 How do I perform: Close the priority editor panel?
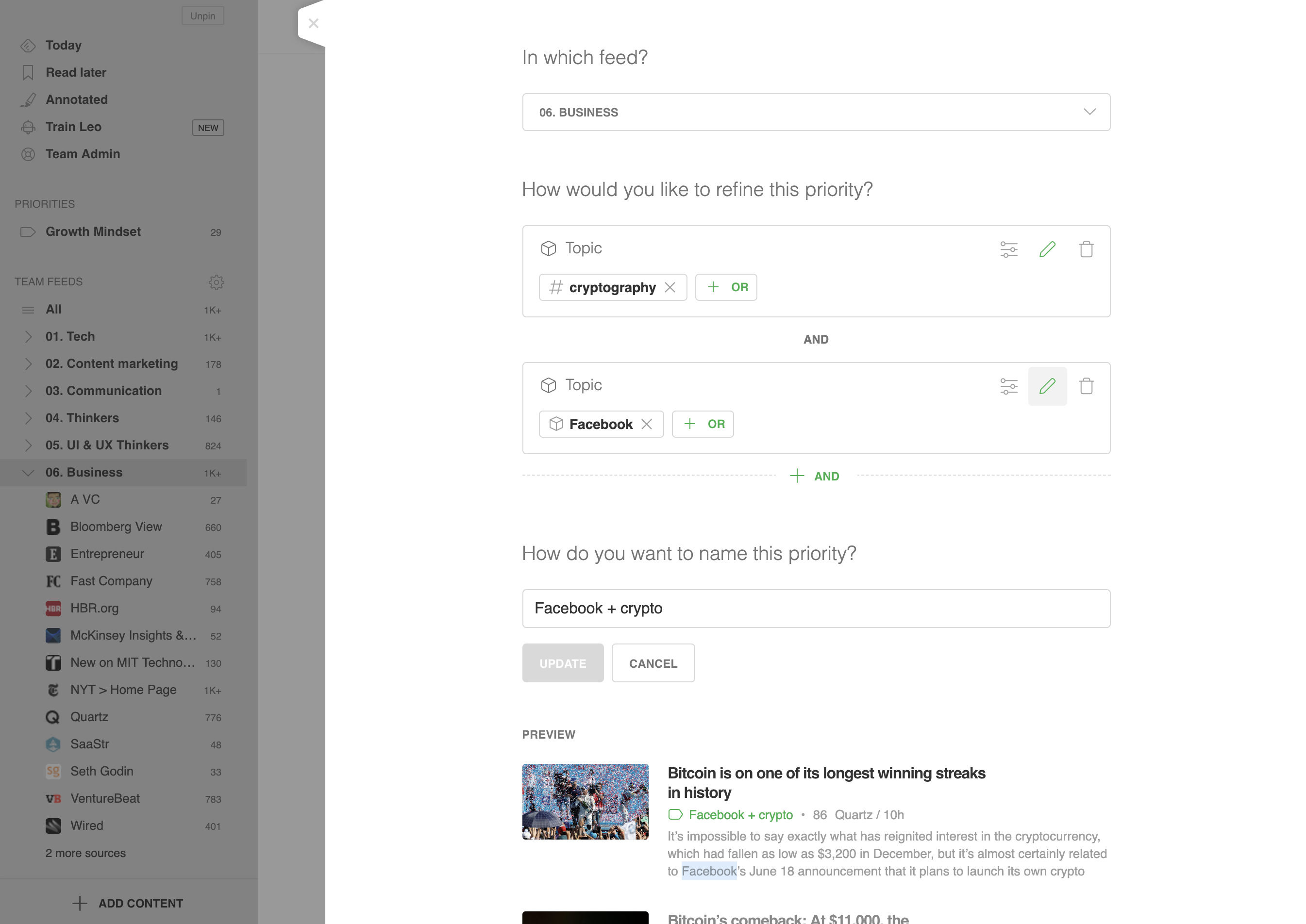pos(313,23)
